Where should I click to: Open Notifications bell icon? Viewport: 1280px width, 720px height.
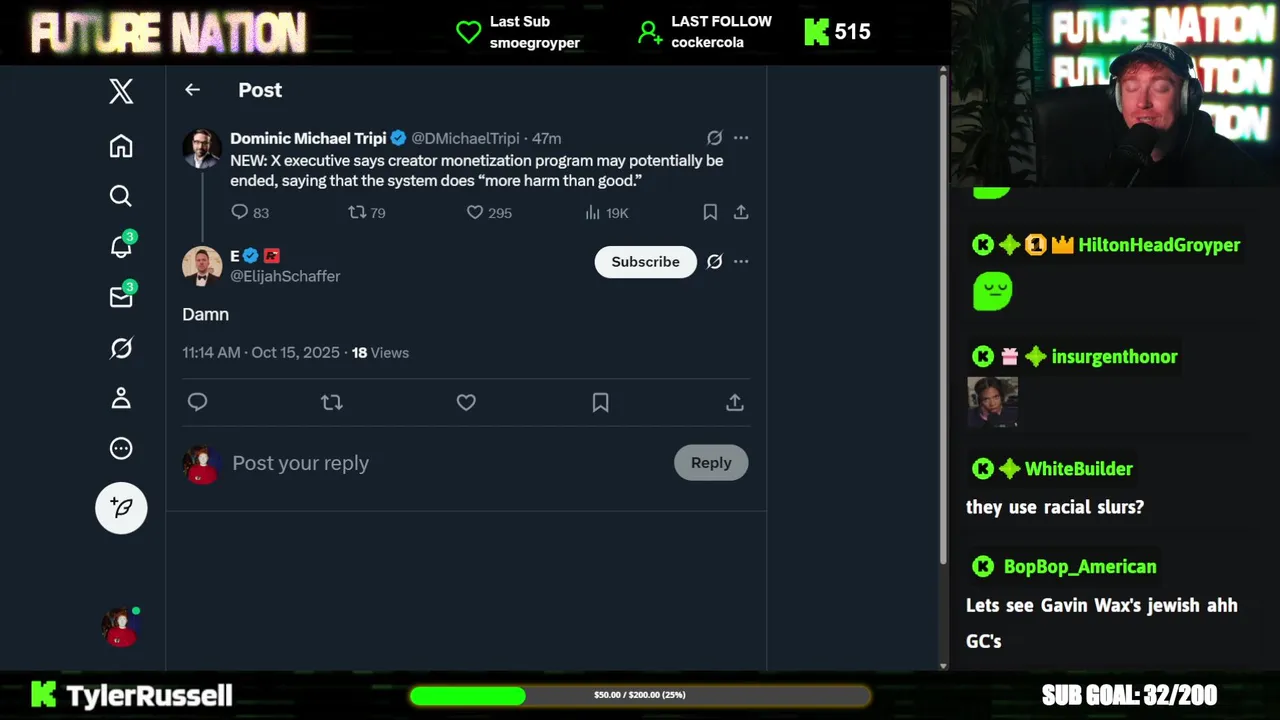(121, 246)
